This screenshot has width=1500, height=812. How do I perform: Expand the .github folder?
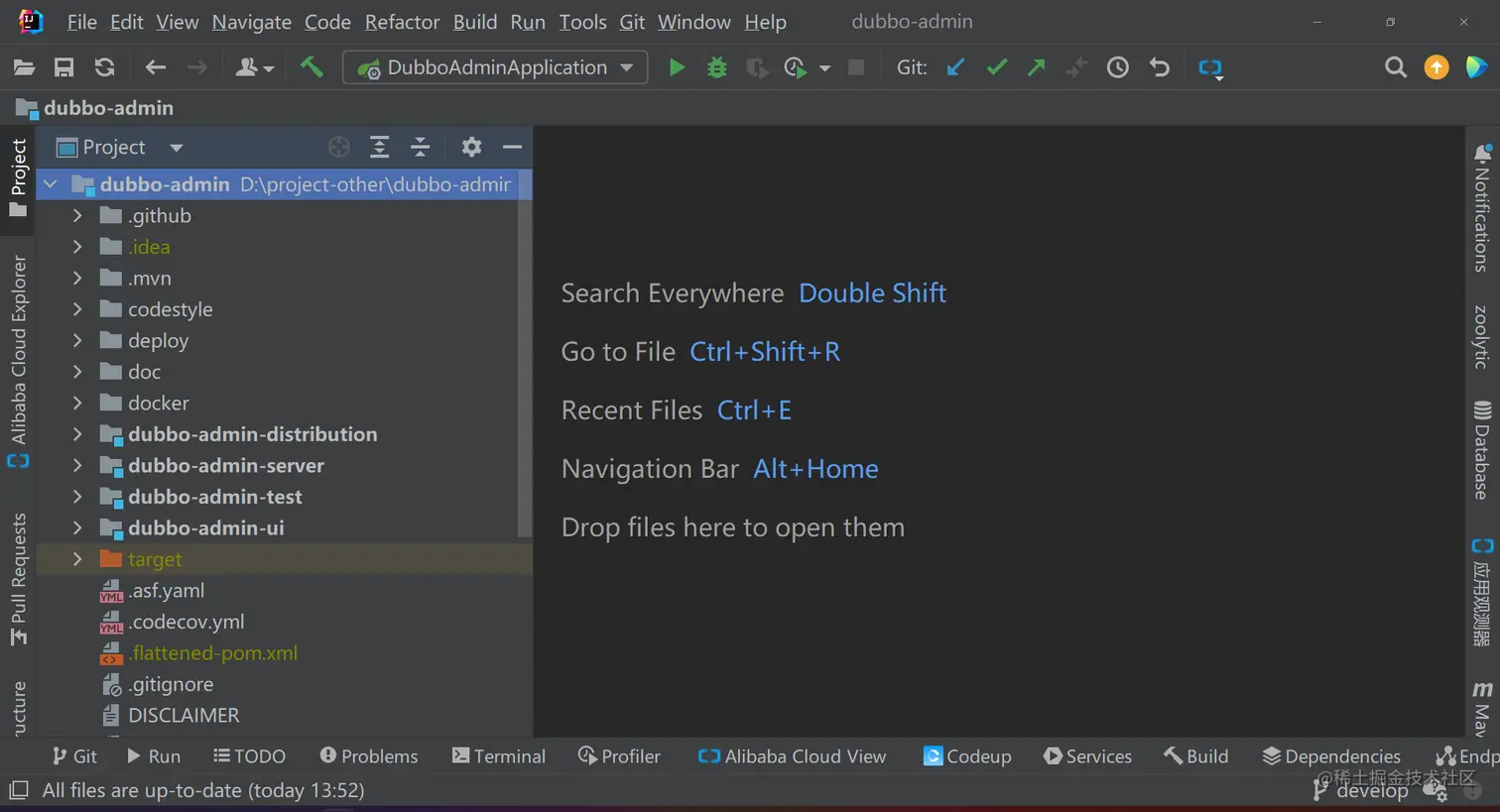click(77, 215)
